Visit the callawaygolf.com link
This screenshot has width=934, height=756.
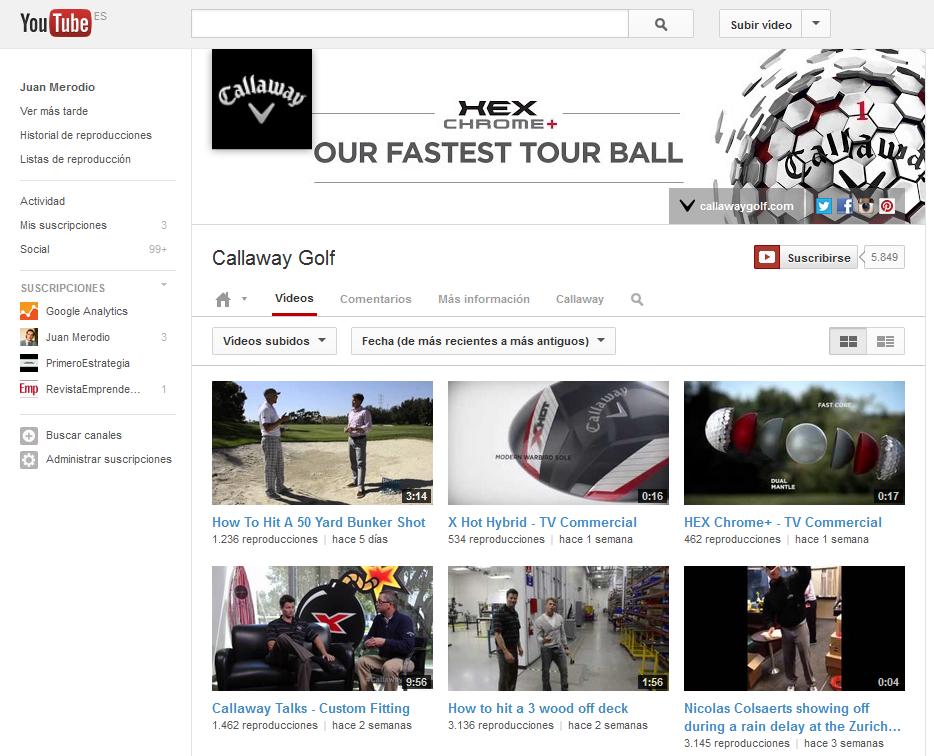pos(746,206)
